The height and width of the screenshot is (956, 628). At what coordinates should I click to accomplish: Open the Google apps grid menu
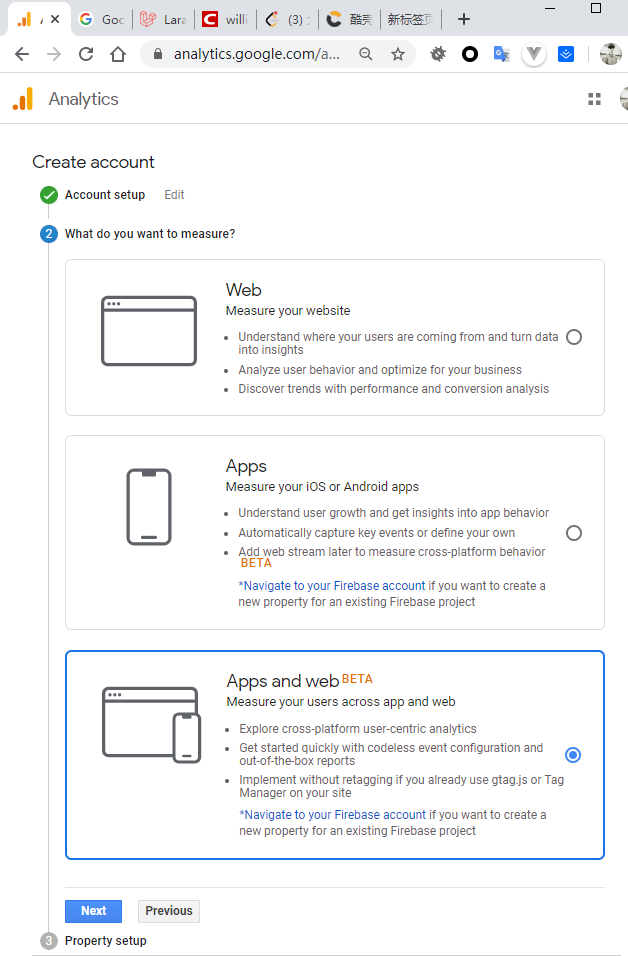594,99
